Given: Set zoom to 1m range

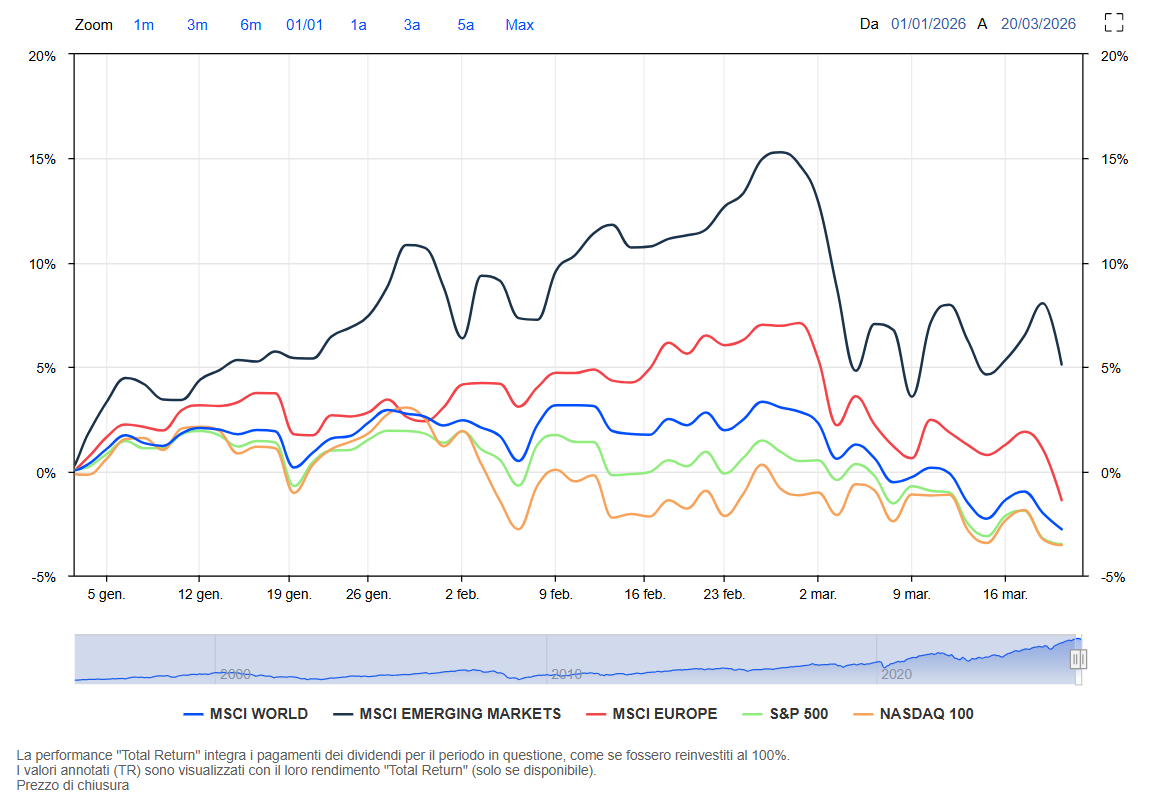Looking at the screenshot, I should click(x=144, y=24).
